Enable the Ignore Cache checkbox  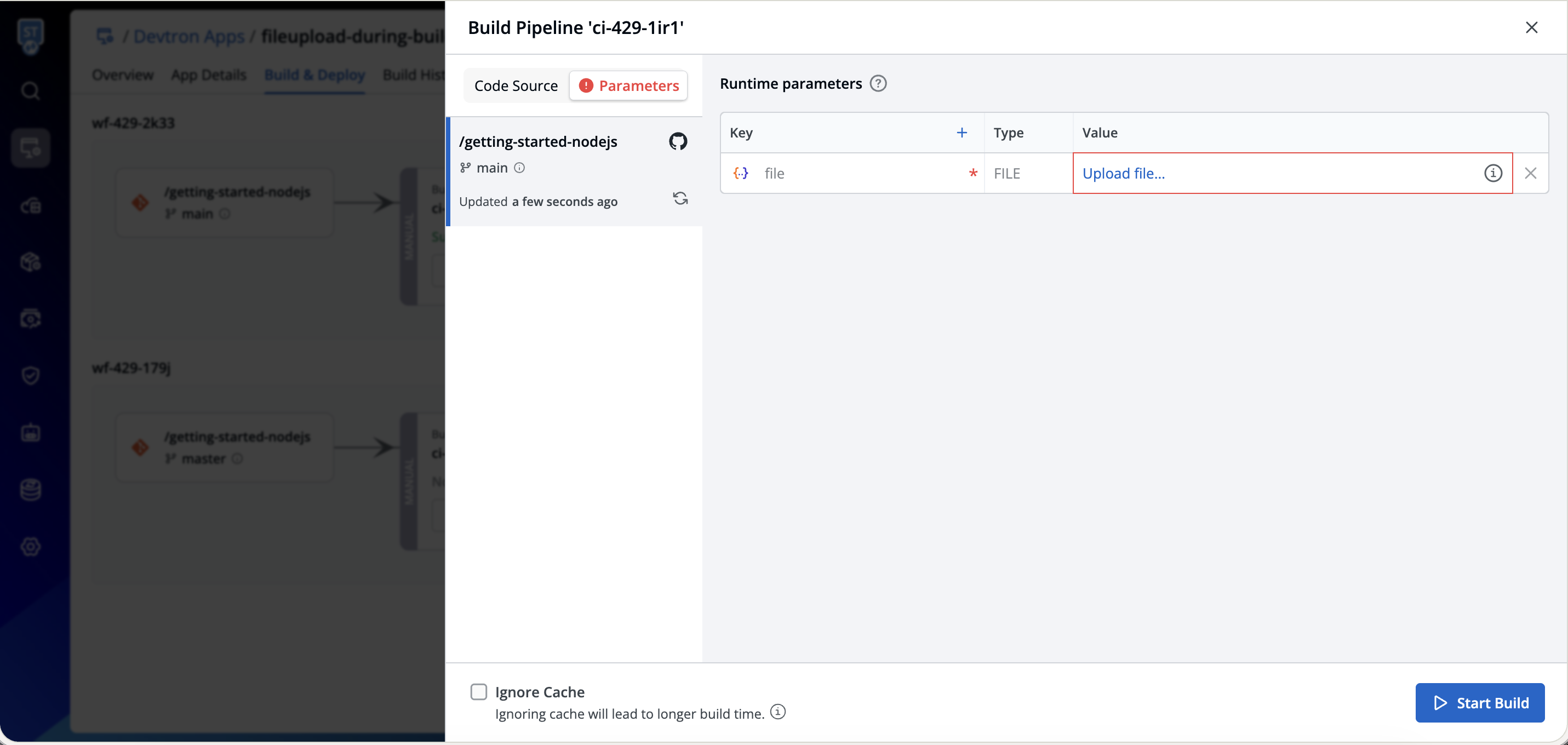point(478,692)
